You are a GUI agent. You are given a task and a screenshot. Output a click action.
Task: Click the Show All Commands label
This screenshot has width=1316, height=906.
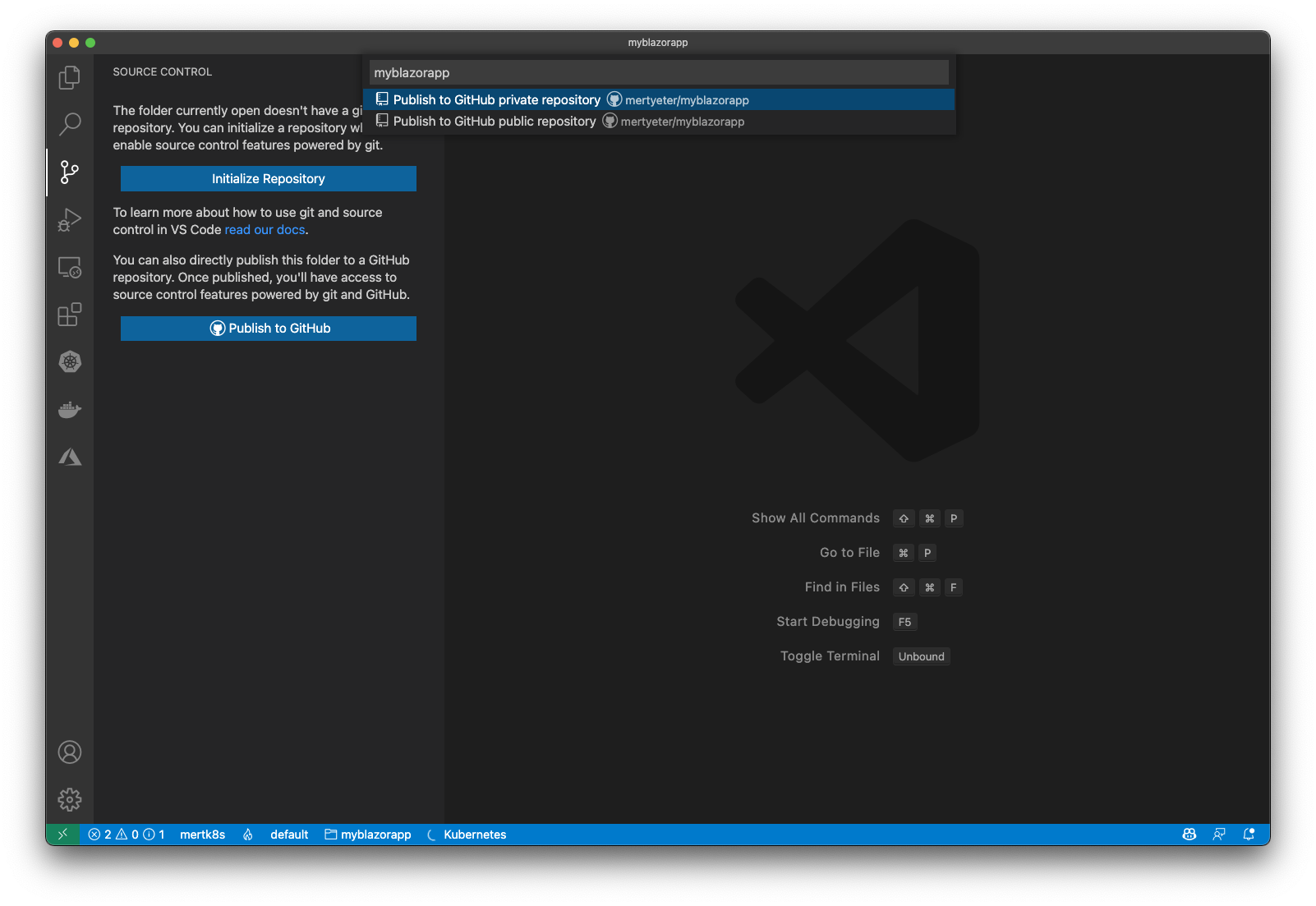[x=815, y=518]
